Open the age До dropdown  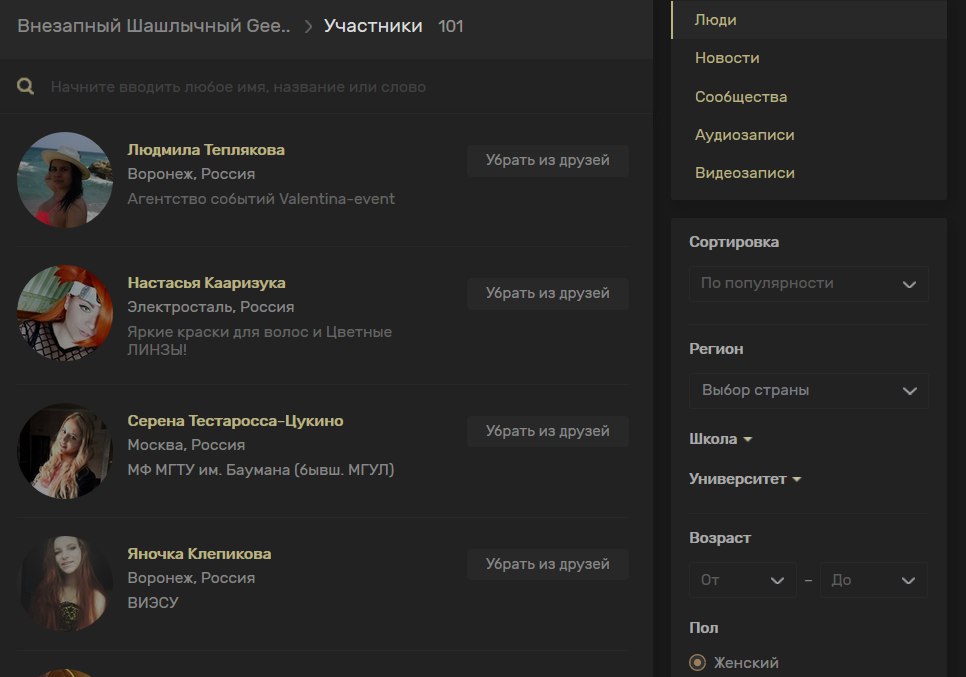pos(874,580)
